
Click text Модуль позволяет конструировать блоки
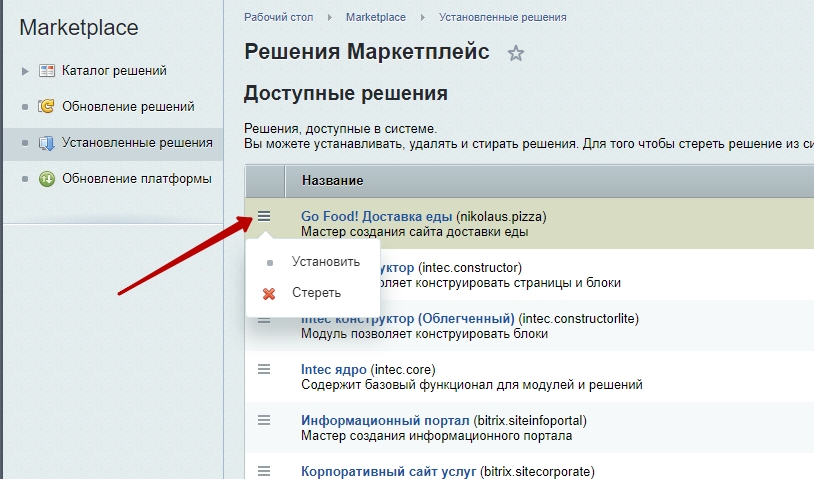pyautogui.click(x=425, y=333)
